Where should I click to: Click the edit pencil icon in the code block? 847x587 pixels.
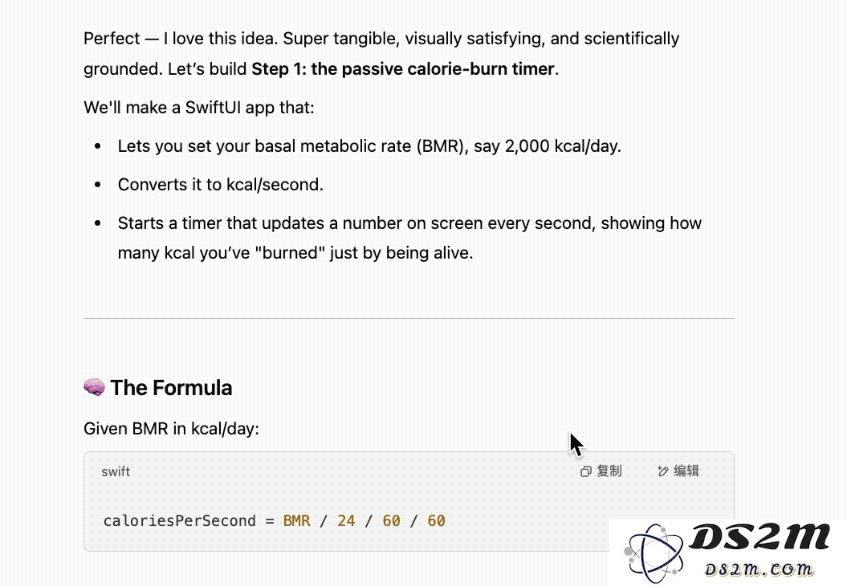pyautogui.click(x=663, y=471)
